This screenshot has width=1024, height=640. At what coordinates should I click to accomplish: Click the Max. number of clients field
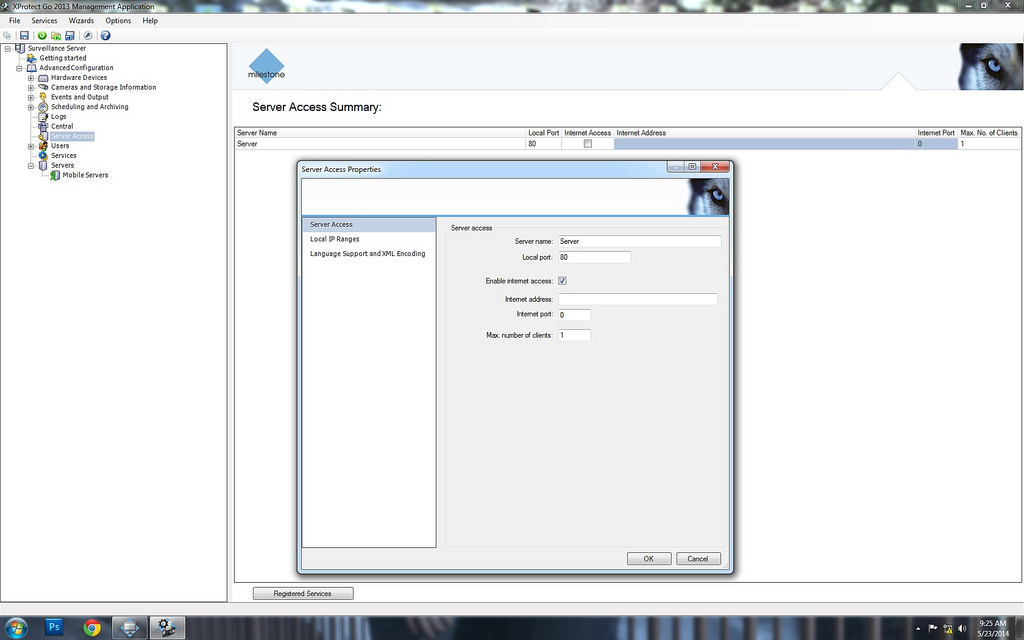575,335
